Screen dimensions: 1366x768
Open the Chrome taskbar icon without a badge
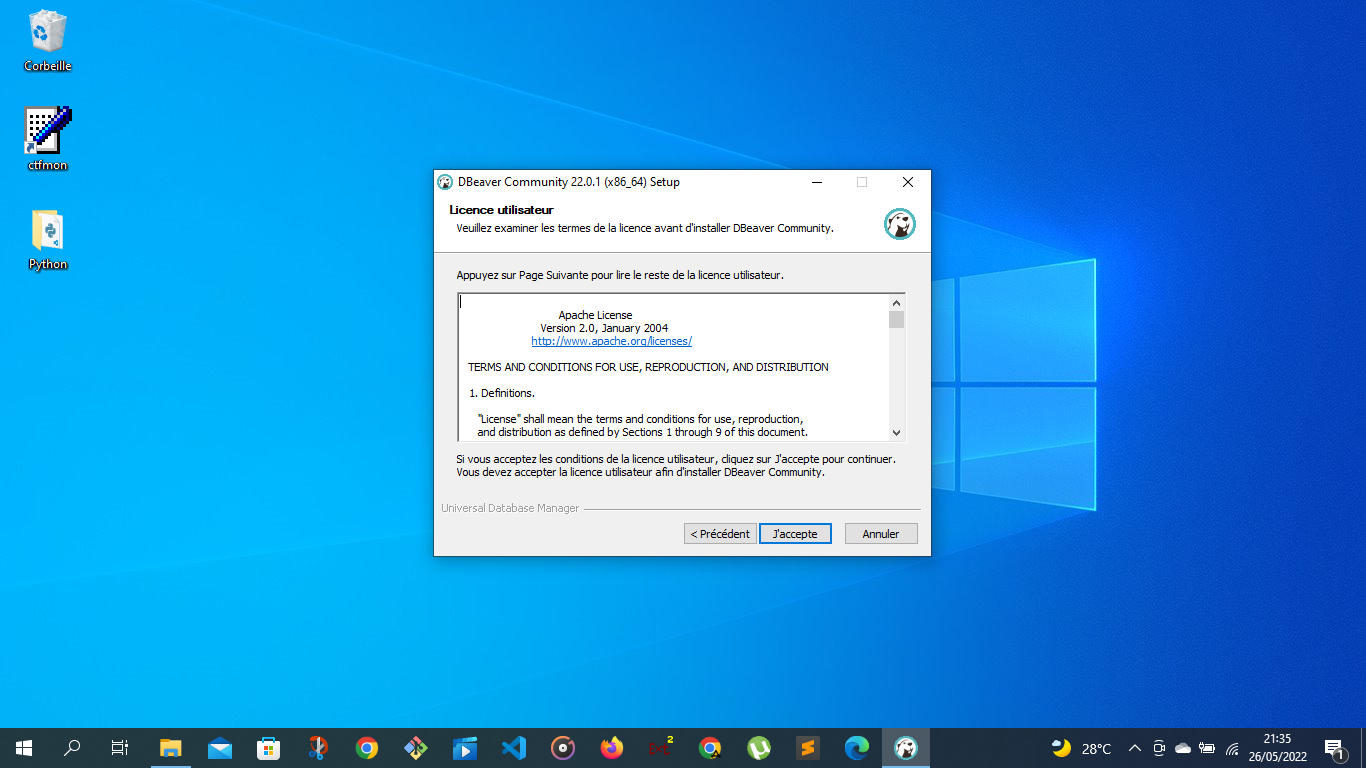point(367,748)
